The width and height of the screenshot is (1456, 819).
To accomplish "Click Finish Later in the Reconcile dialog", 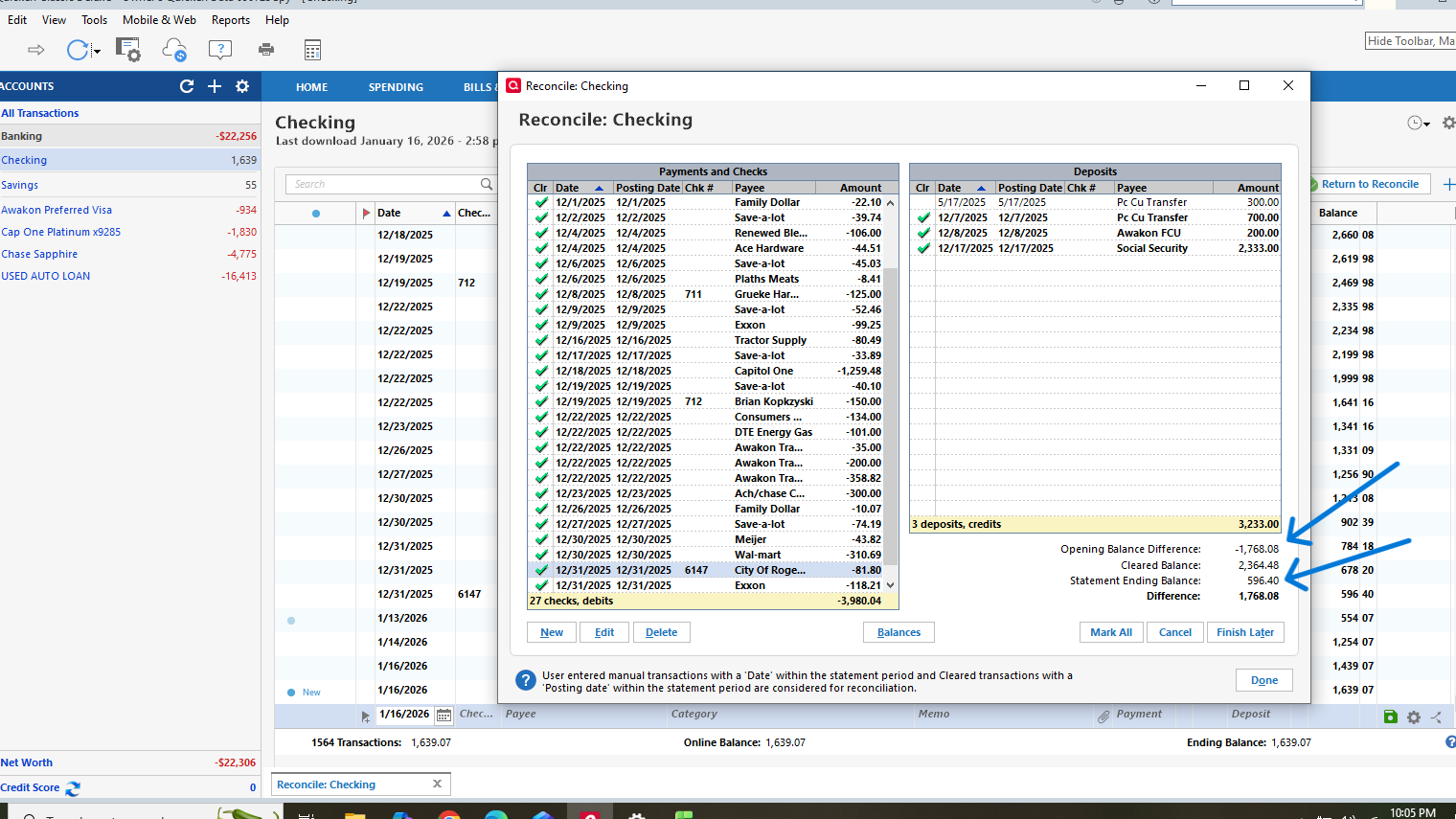I will 1245,632.
